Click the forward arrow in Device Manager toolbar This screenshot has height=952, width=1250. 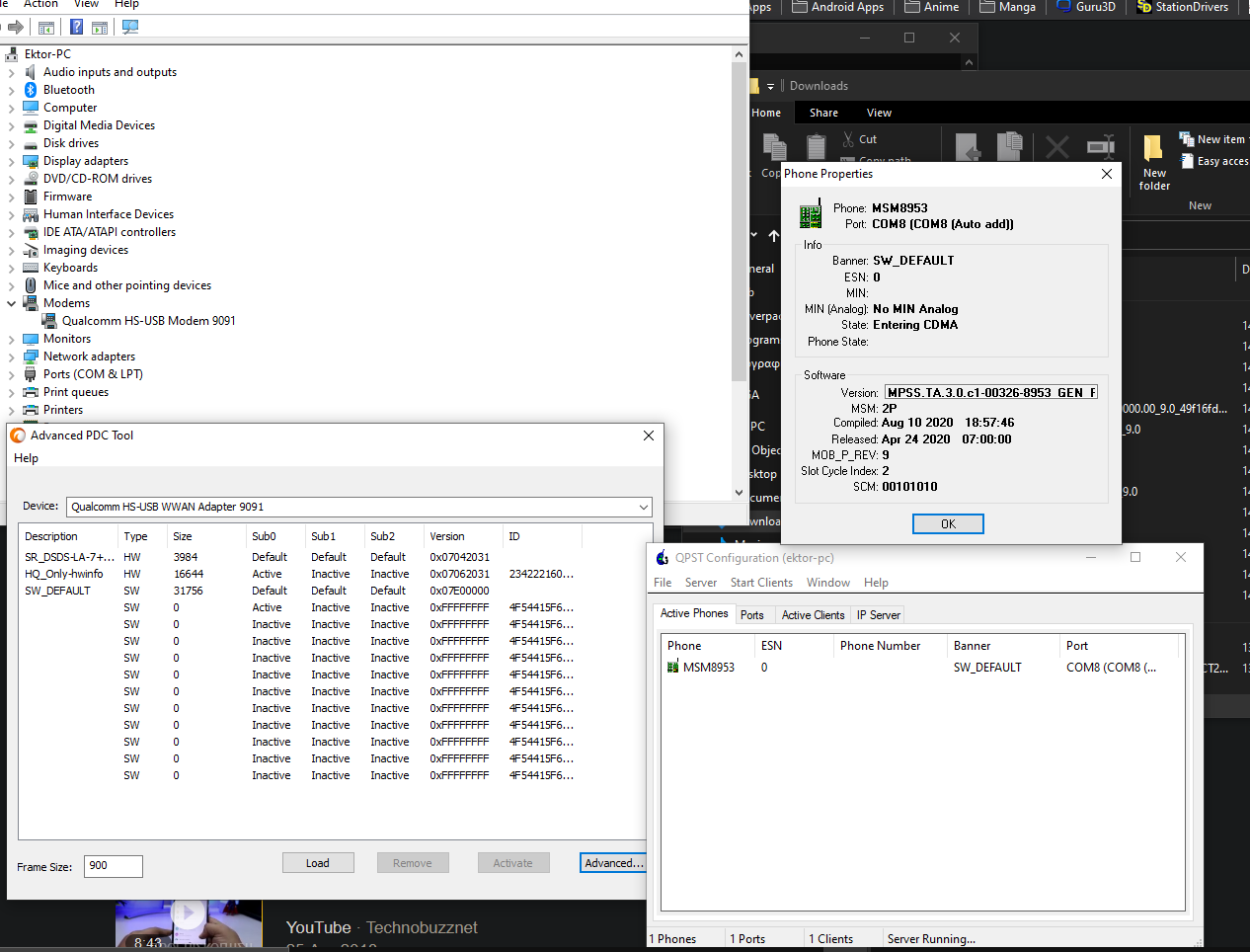(x=16, y=28)
